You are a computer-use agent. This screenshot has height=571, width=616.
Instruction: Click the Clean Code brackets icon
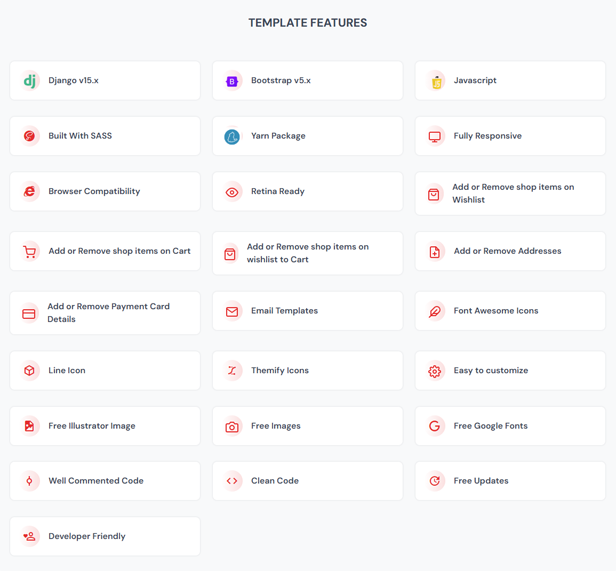point(232,481)
